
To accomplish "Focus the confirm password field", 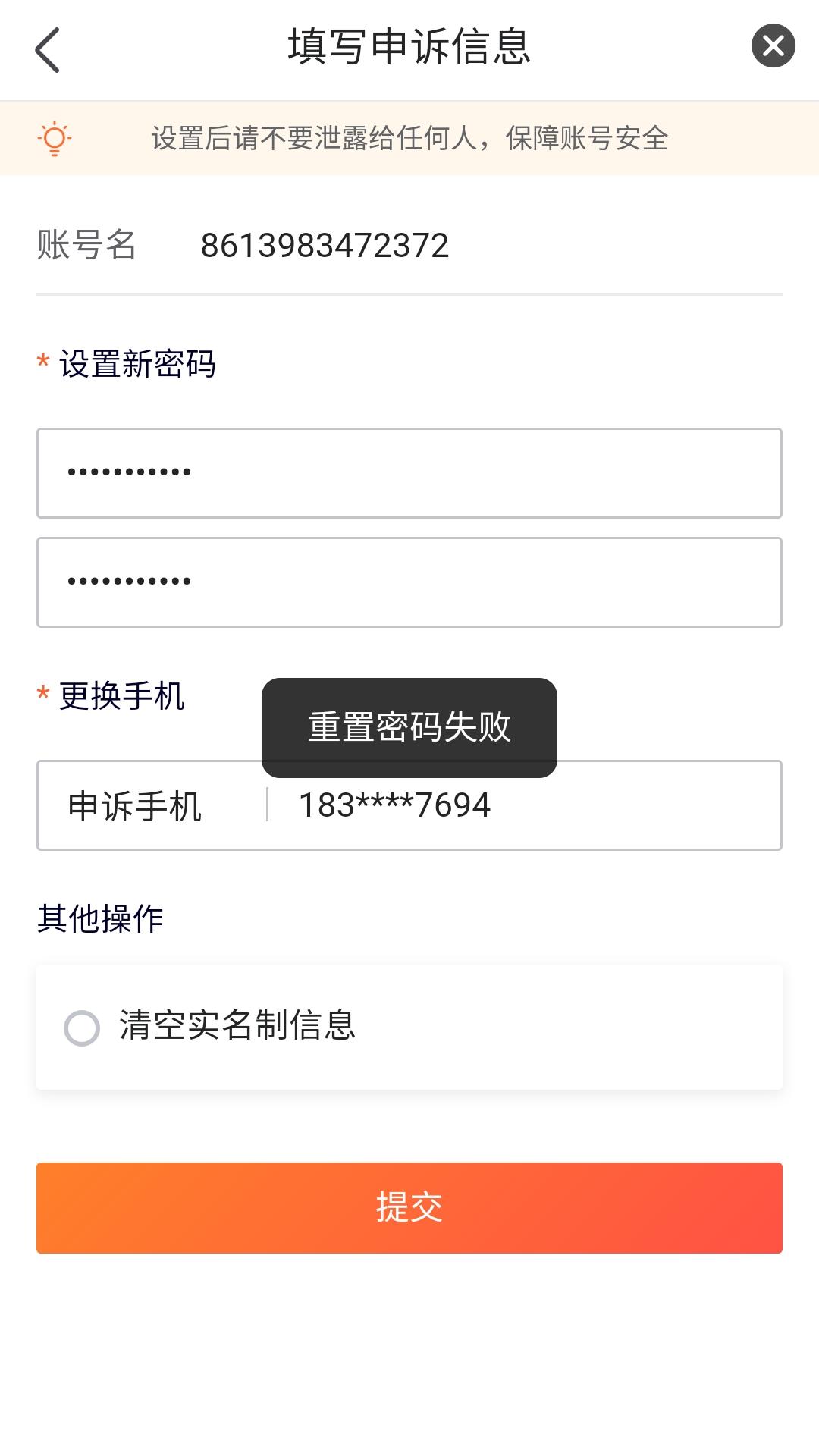I will (x=409, y=582).
